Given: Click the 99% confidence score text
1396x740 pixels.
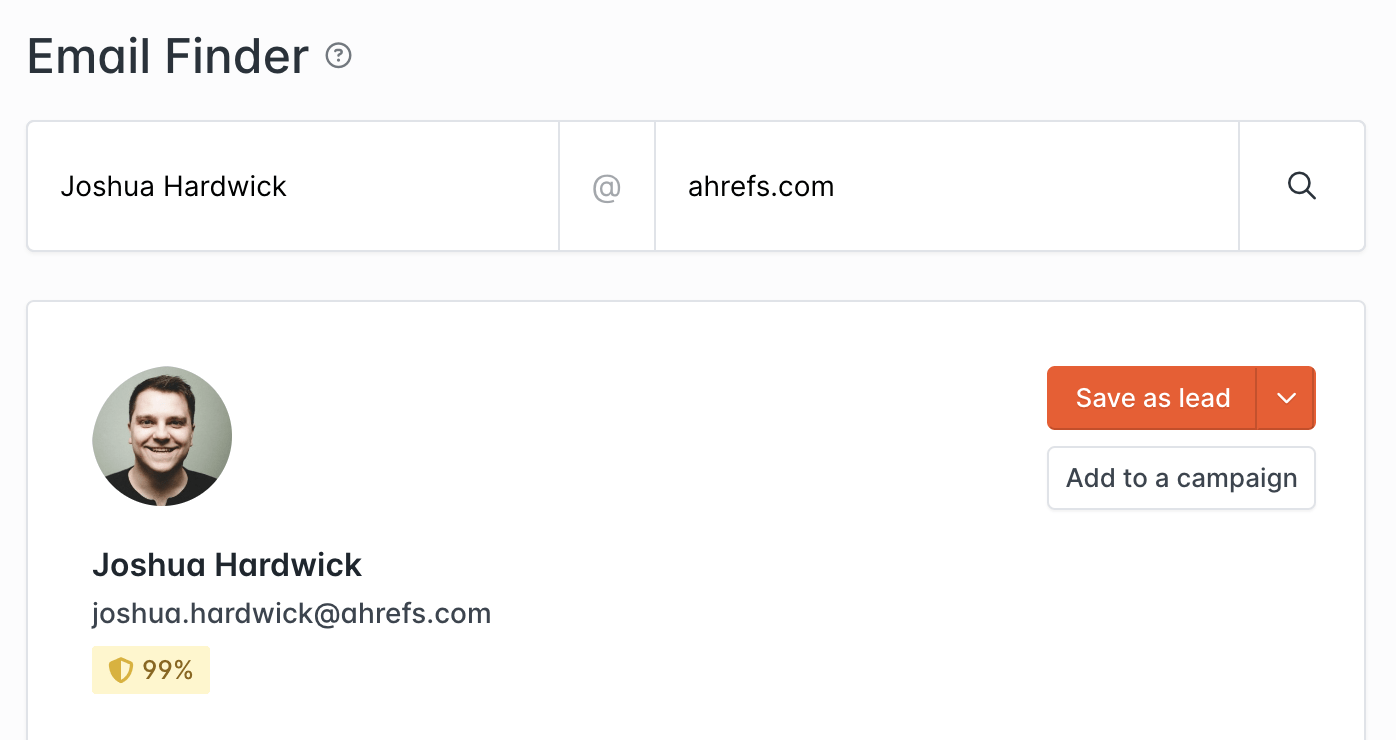Looking at the screenshot, I should click(168, 670).
